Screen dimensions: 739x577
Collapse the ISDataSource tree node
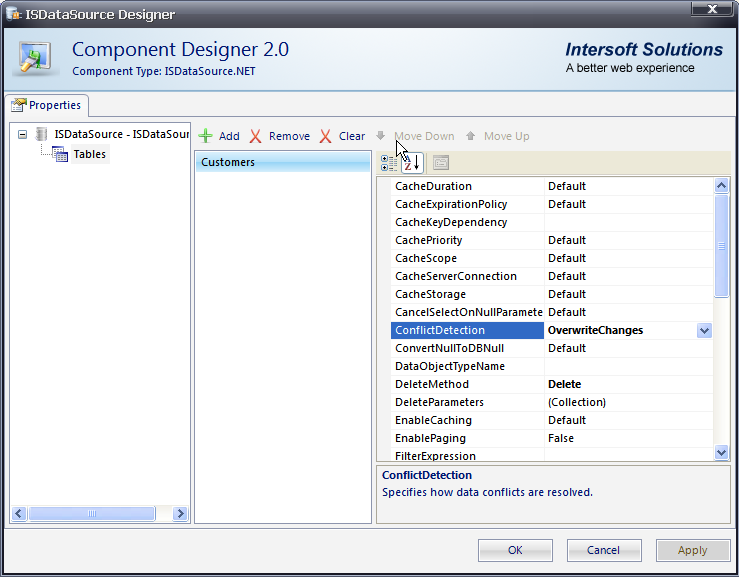point(22,134)
